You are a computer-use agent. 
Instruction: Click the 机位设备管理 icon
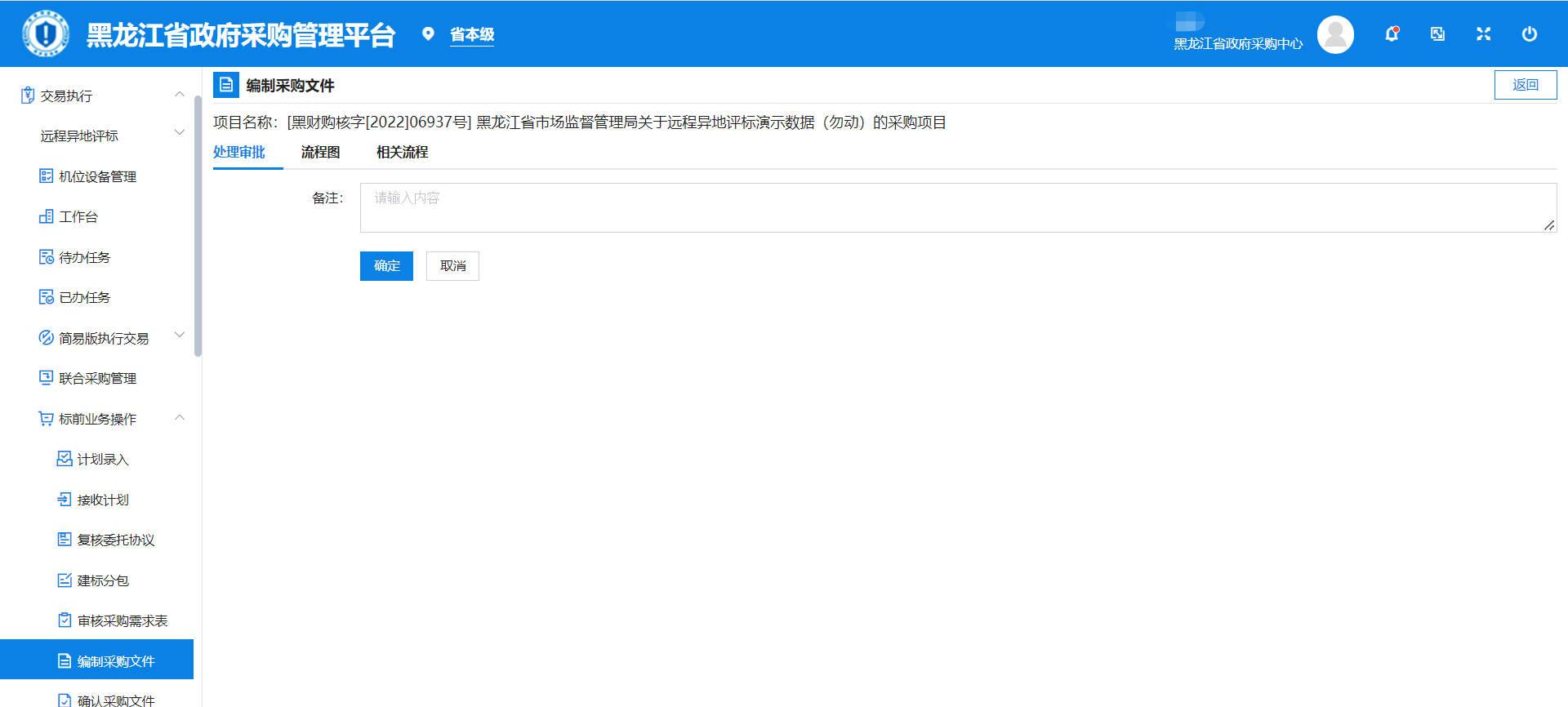[x=47, y=176]
